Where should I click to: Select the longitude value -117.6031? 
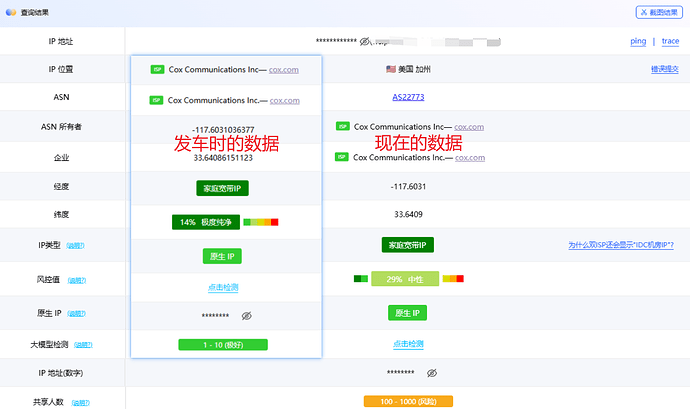point(408,187)
